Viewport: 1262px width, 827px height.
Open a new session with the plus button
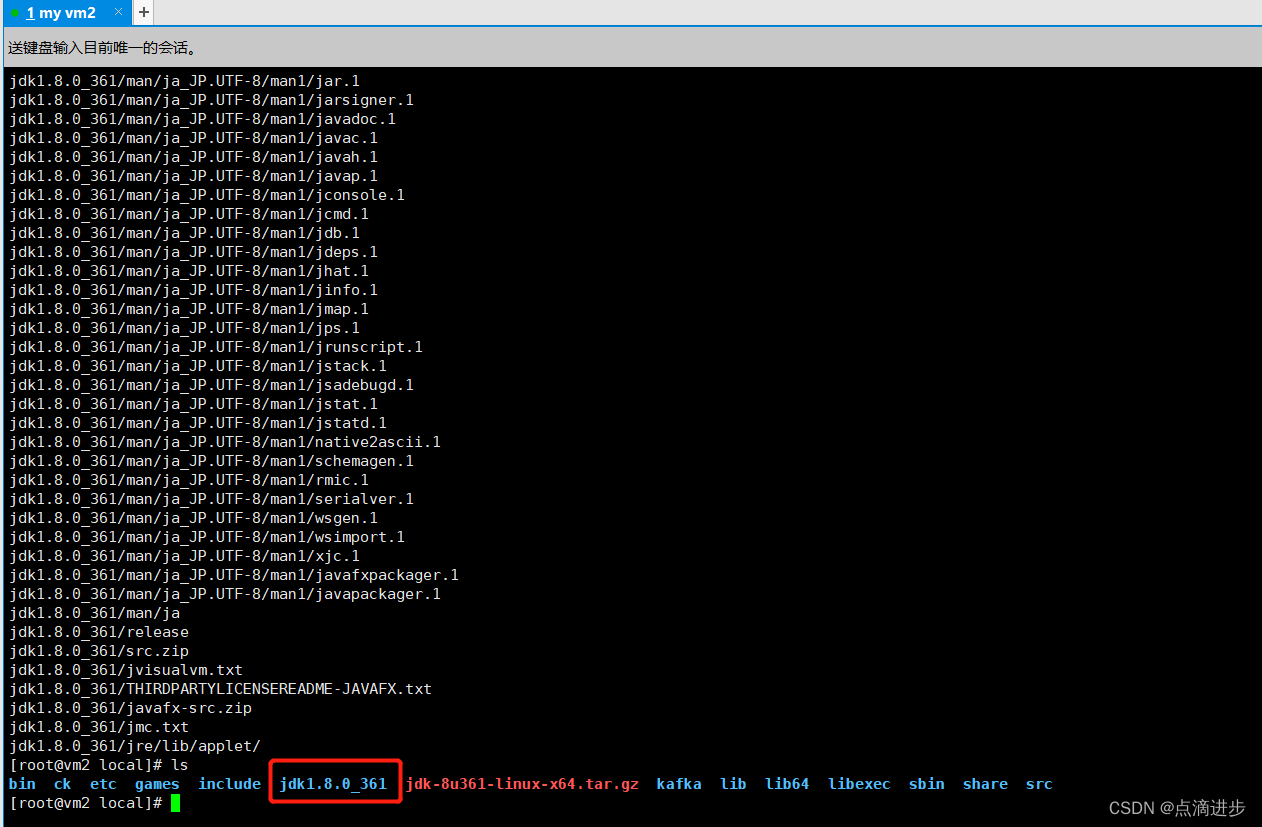point(142,13)
